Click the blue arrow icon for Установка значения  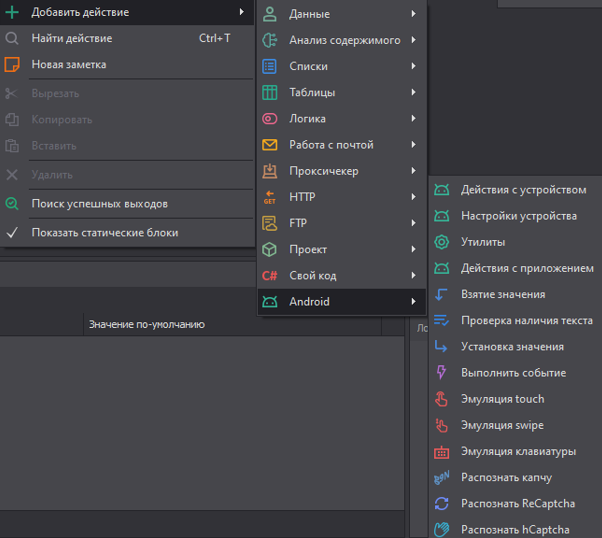coord(442,346)
